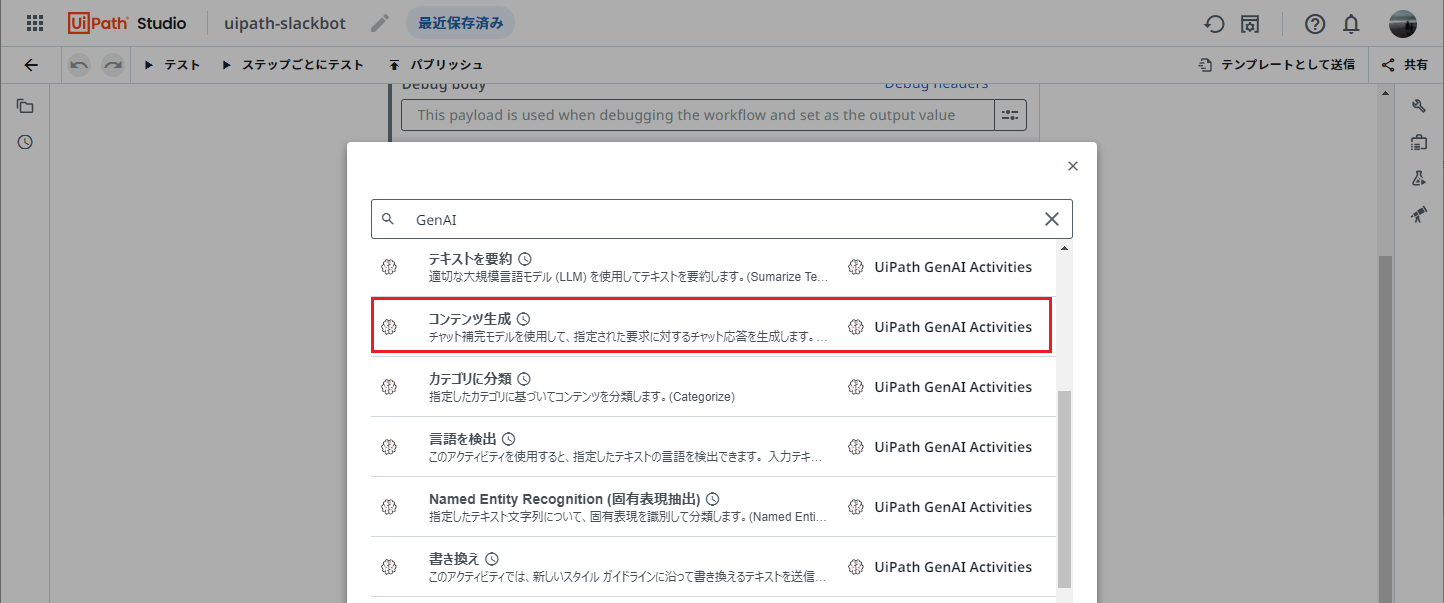Image resolution: width=1444 pixels, height=603 pixels.
Task: Click the UiPath Studio logo
Action: 128,23
